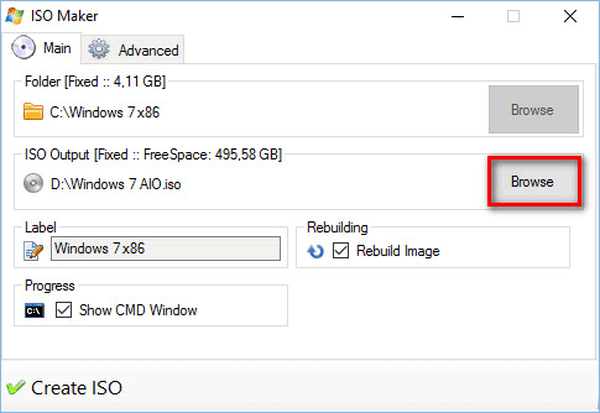The width and height of the screenshot is (600, 413).
Task: Click the green checkmark next to Create ISO
Action: pyautogui.click(x=16, y=387)
